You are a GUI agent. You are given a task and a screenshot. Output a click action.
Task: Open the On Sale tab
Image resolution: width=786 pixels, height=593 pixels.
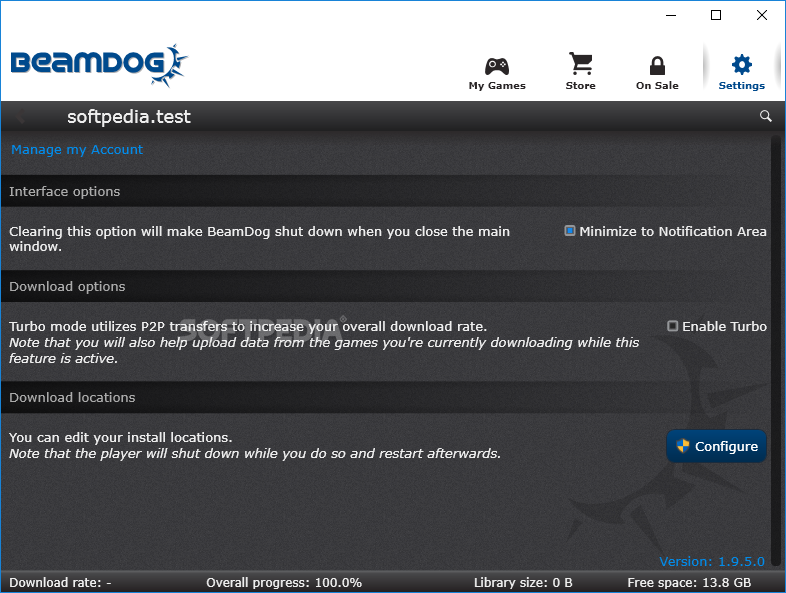(657, 74)
